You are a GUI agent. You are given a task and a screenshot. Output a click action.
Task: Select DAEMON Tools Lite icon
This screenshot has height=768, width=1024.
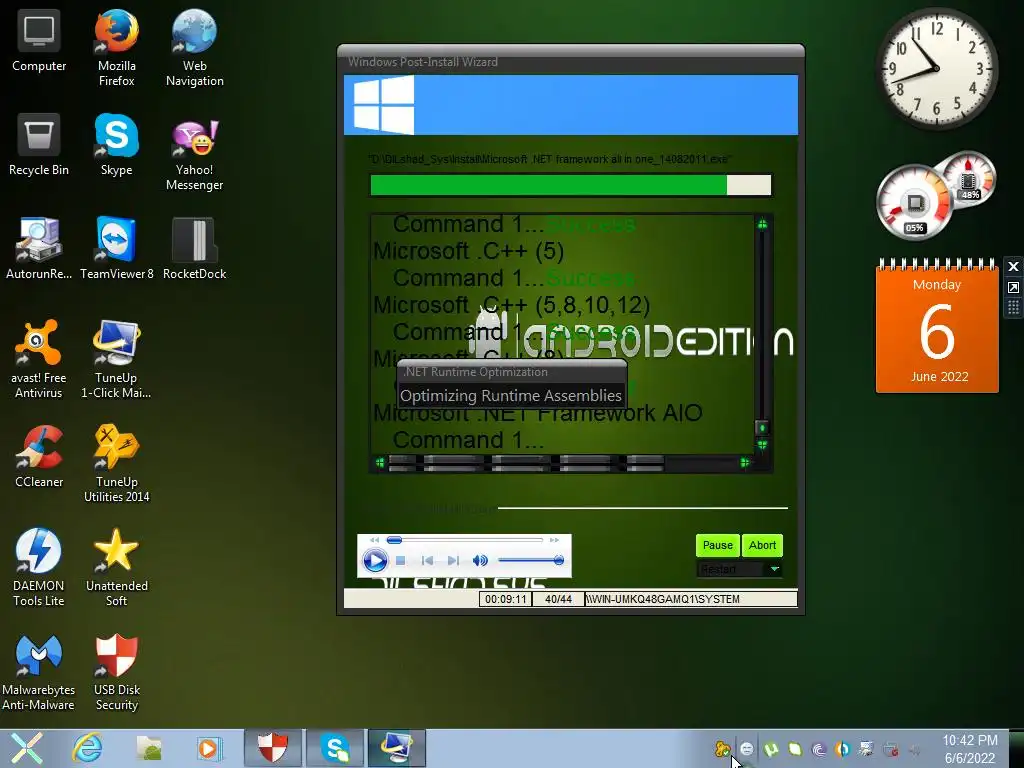[39, 567]
